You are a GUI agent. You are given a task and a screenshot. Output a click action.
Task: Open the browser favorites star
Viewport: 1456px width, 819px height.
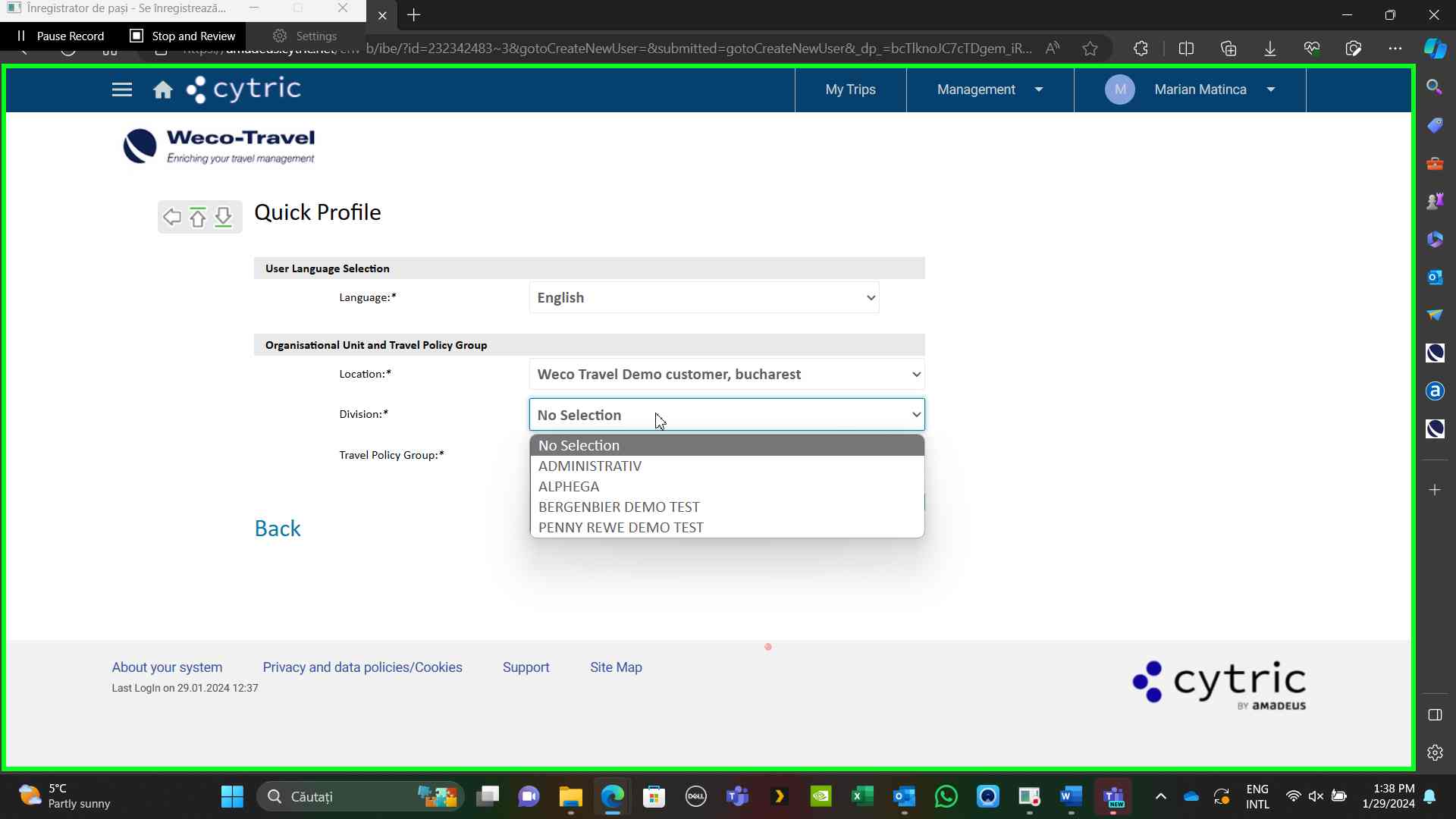1090,49
